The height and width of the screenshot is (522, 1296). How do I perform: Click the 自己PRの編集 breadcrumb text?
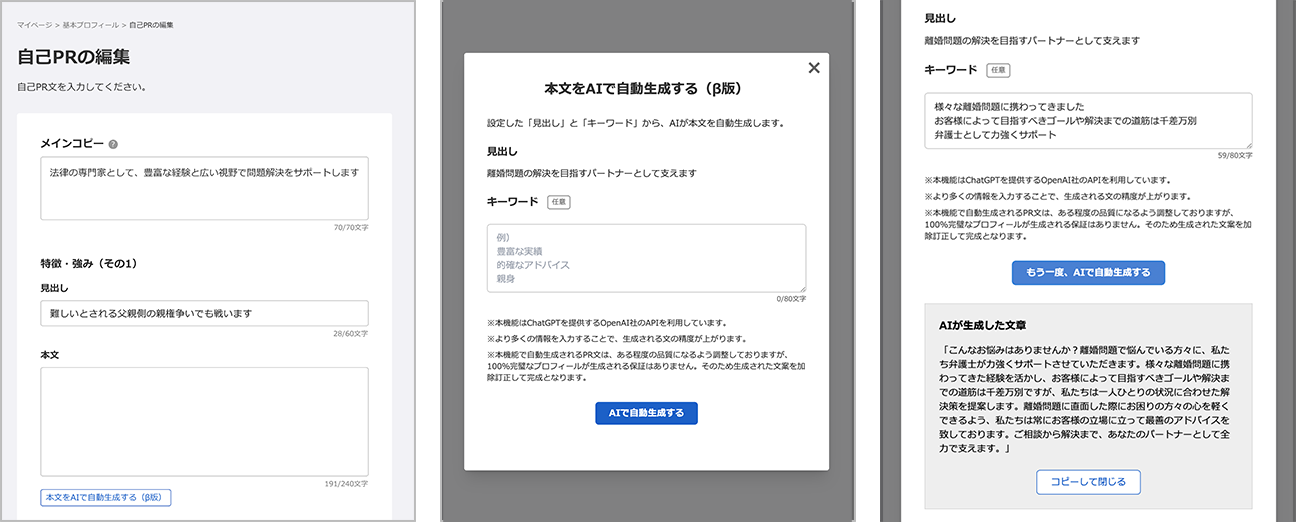151,24
